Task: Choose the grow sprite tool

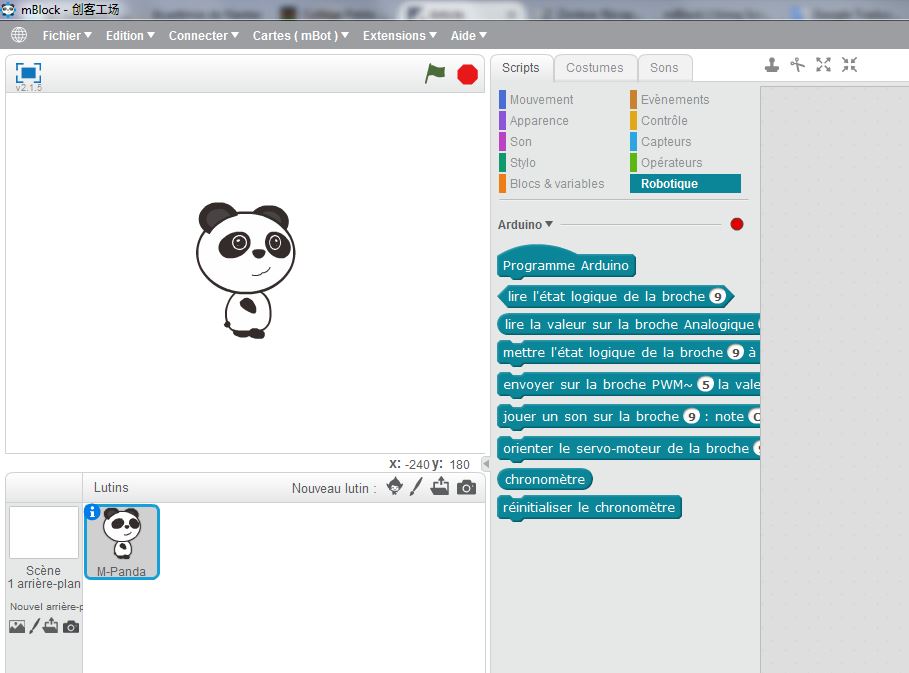Action: (823, 65)
